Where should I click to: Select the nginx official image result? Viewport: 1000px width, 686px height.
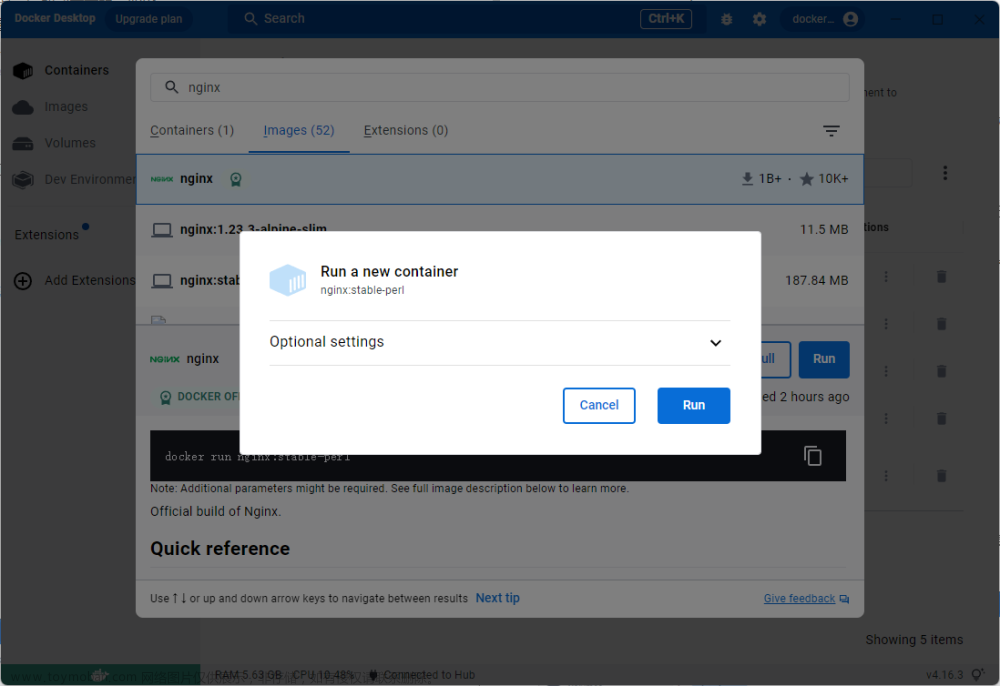click(499, 179)
